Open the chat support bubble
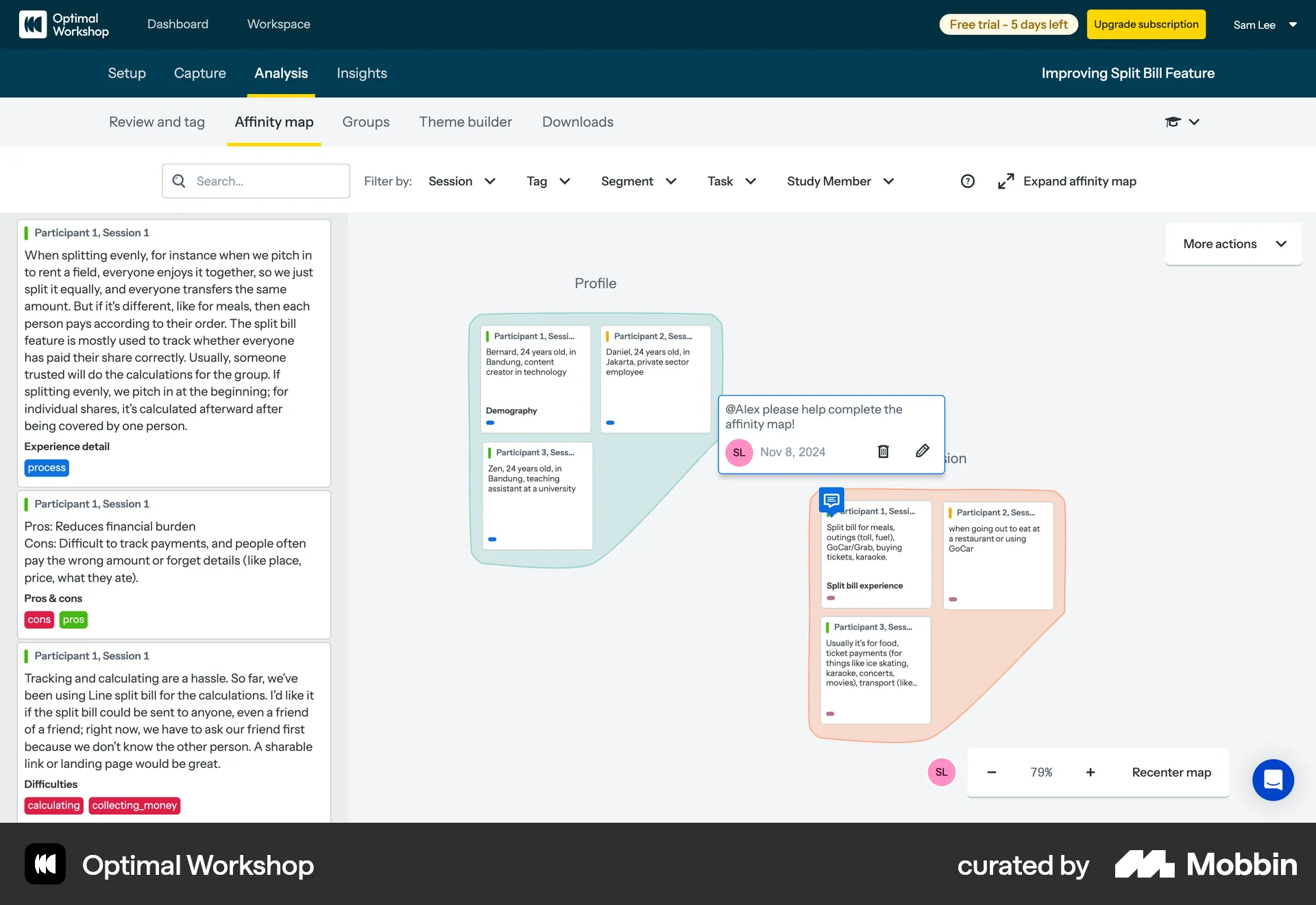Viewport: 1316px width, 905px height. point(1273,780)
